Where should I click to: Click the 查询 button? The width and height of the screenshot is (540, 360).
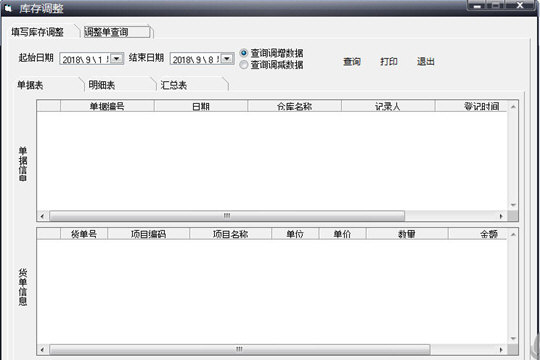352,62
